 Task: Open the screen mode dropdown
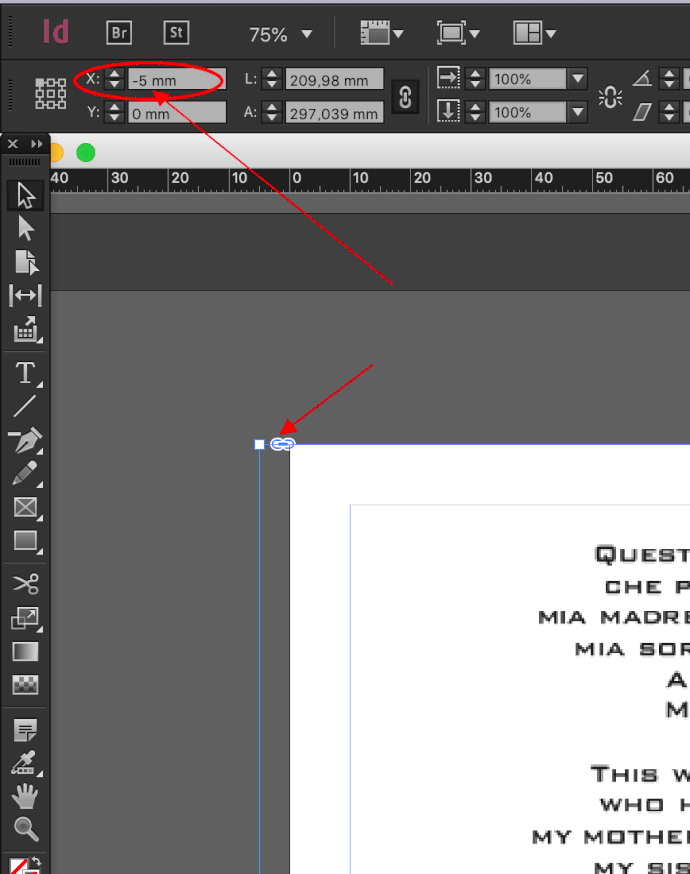(x=459, y=33)
